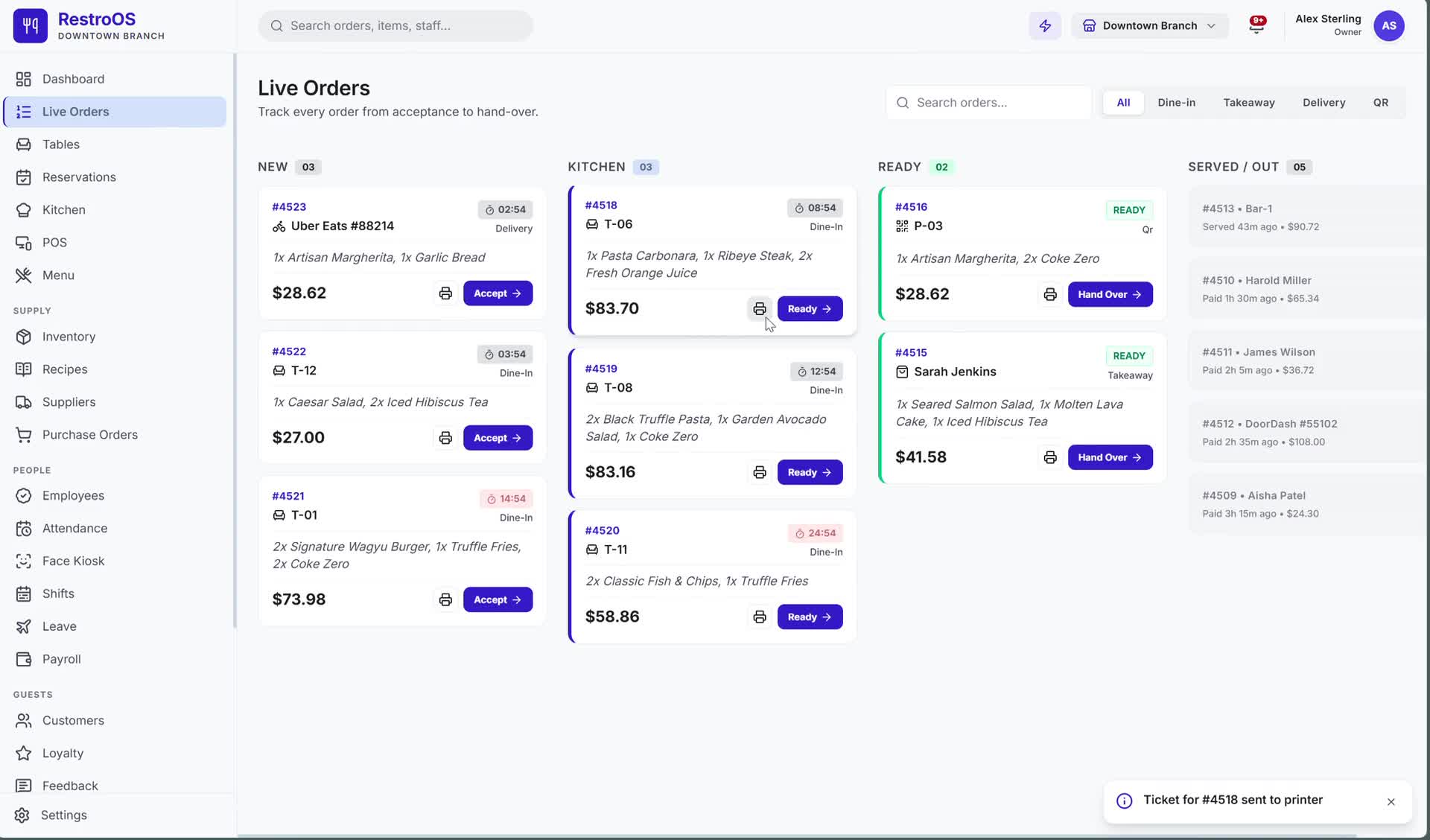Screen dimensions: 1430x840
Task: Filter orders by Takeaway
Action: 1248,103
